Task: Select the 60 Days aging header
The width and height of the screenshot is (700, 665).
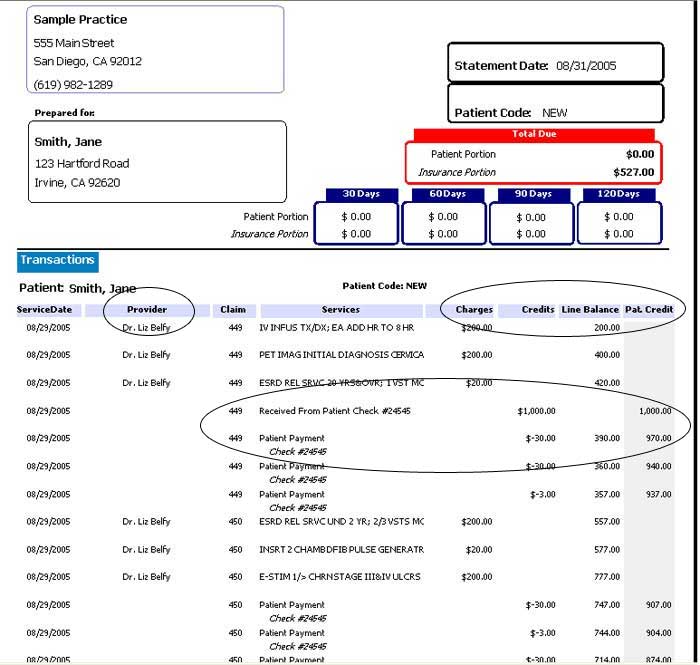Action: pyautogui.click(x=443, y=194)
